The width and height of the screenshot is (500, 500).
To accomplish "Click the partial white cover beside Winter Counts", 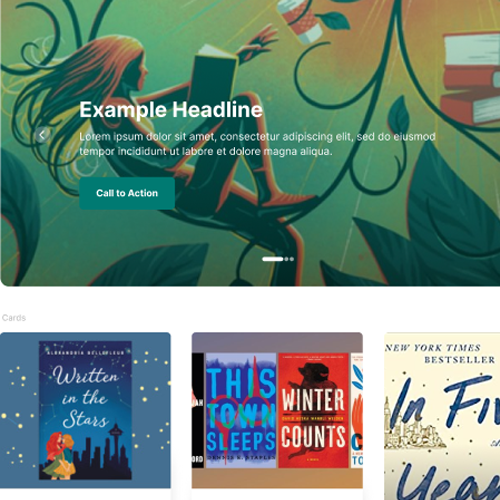I will pyautogui.click(x=357, y=410).
